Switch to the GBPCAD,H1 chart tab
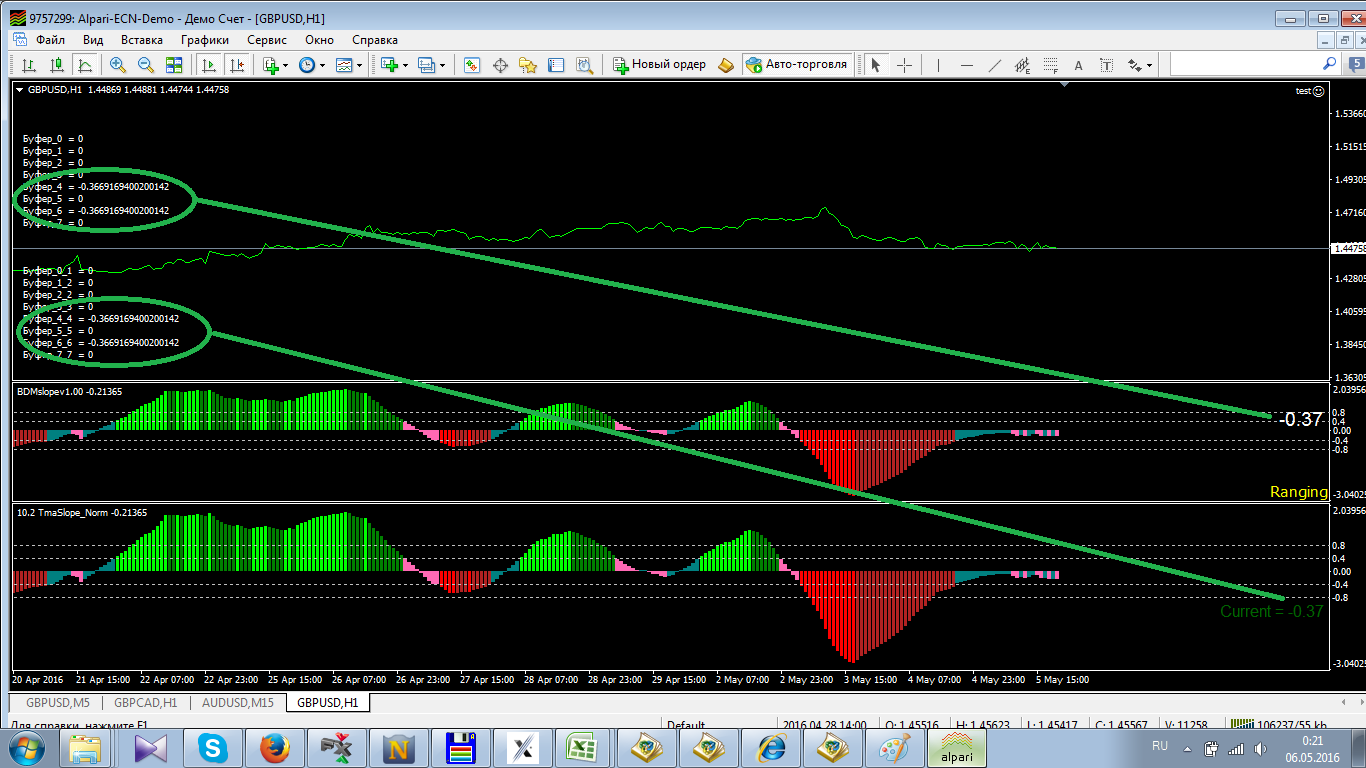The image size is (1366, 768). click(145, 703)
